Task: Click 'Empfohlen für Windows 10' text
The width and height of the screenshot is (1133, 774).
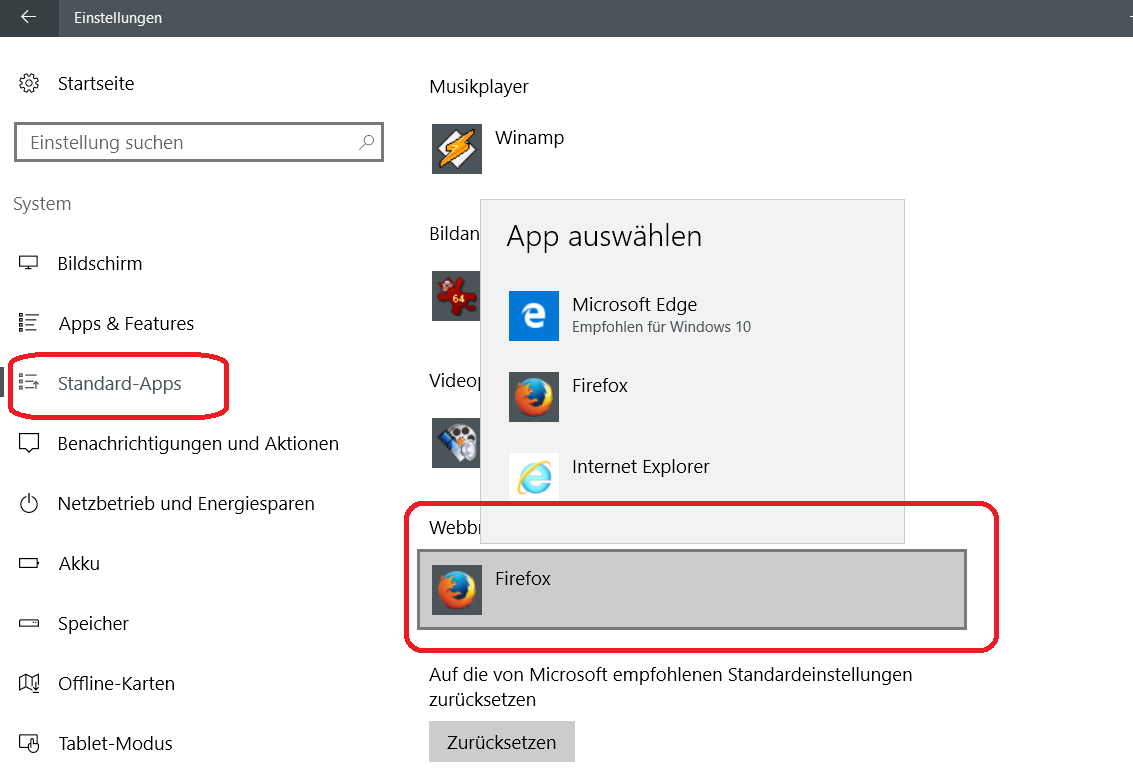Action: [x=661, y=327]
